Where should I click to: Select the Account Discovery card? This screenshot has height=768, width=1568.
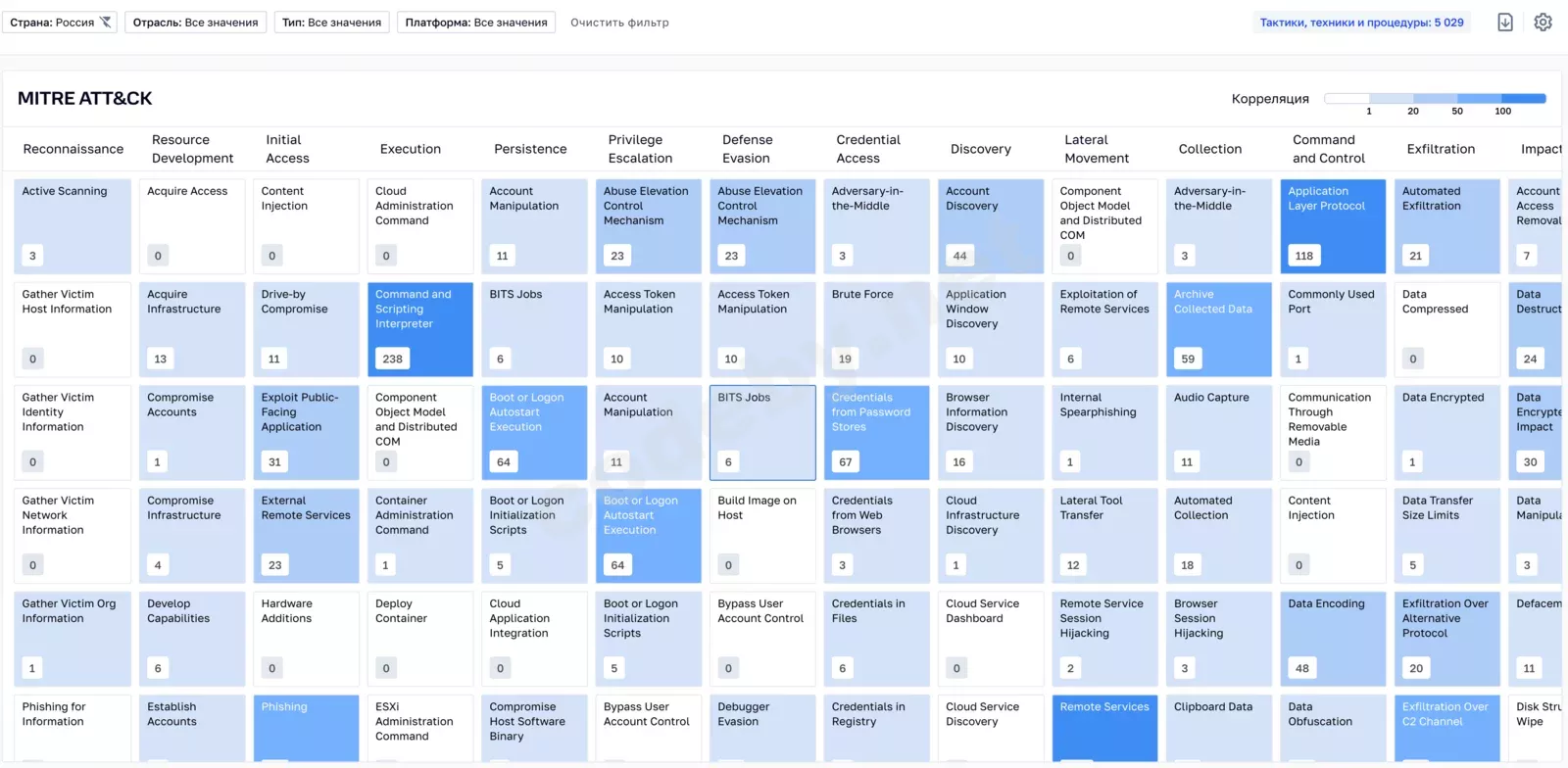pyautogui.click(x=991, y=226)
